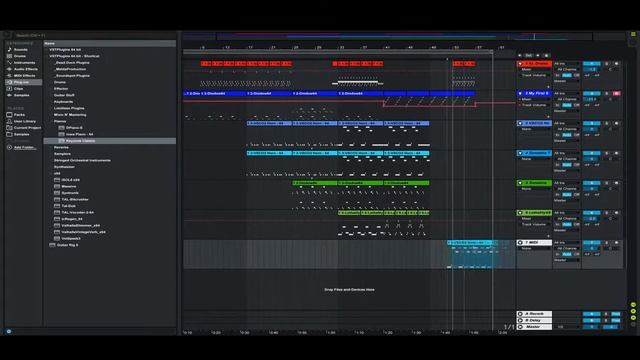Click the Search browser field
Image resolution: width=640 pixels, height=360 pixels.
pos(95,36)
